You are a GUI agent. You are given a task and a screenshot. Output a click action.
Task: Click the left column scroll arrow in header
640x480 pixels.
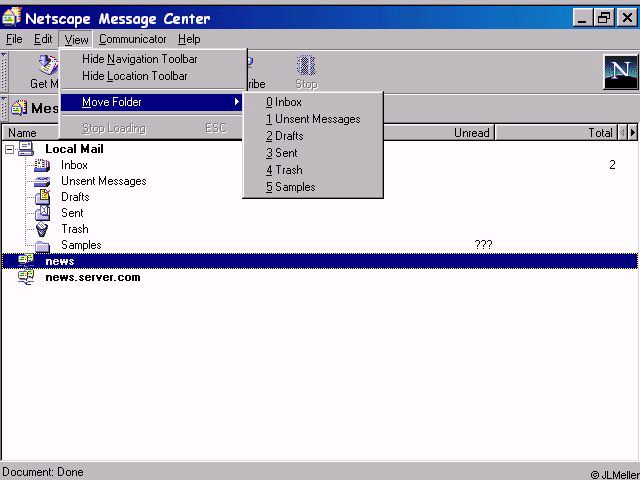[623, 132]
